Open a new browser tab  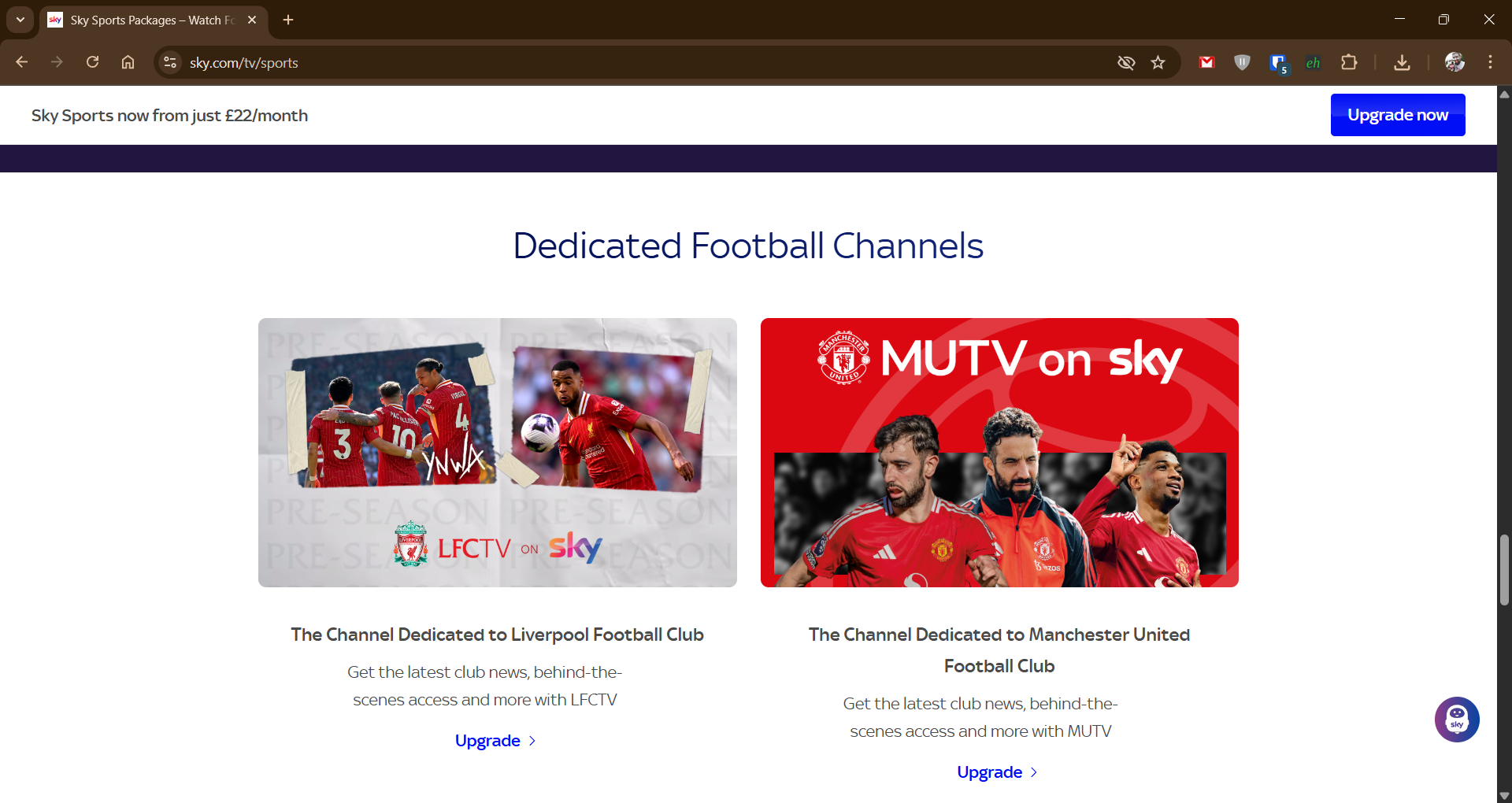[x=287, y=20]
